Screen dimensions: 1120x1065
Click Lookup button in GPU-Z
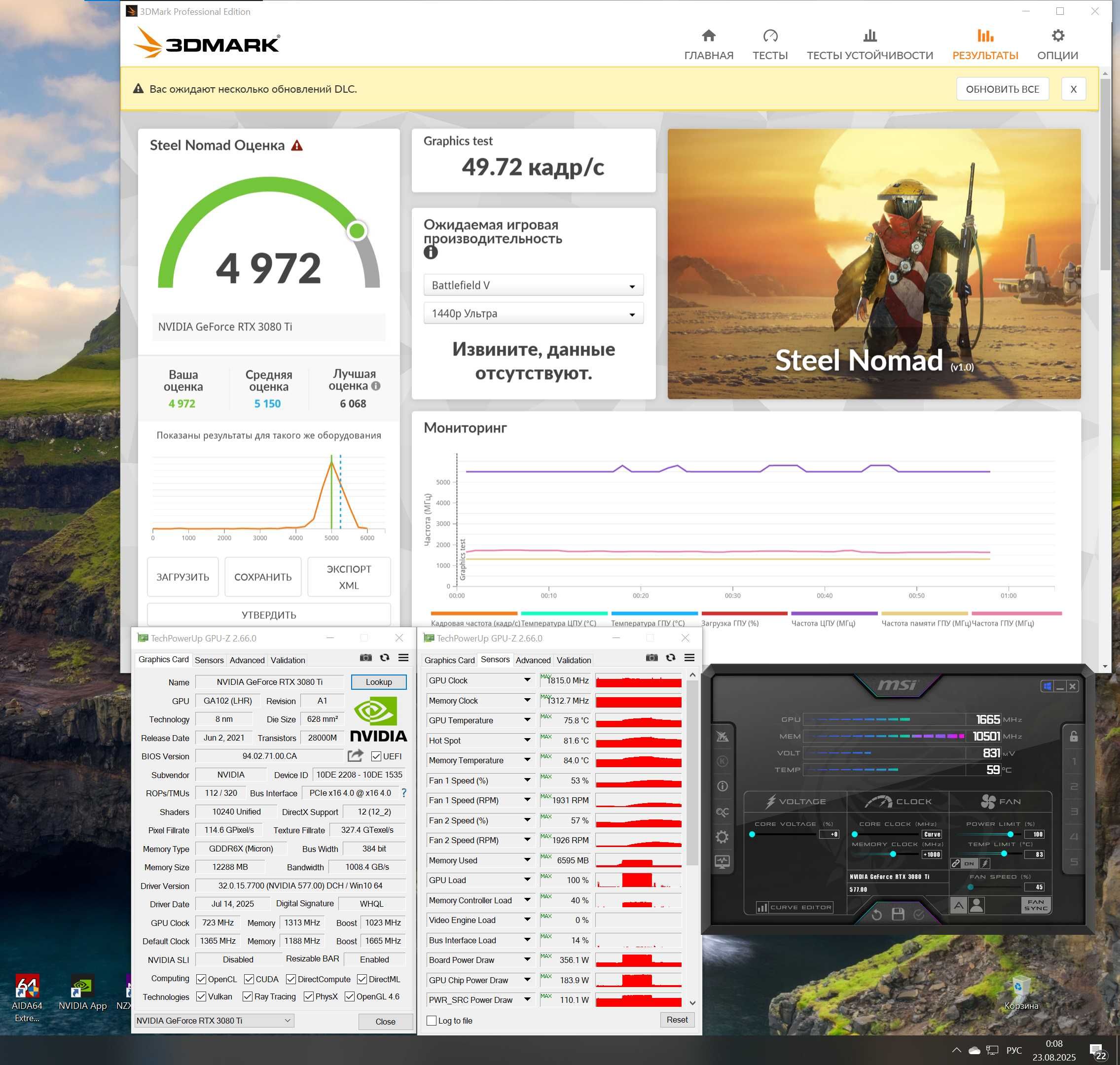pyautogui.click(x=379, y=682)
